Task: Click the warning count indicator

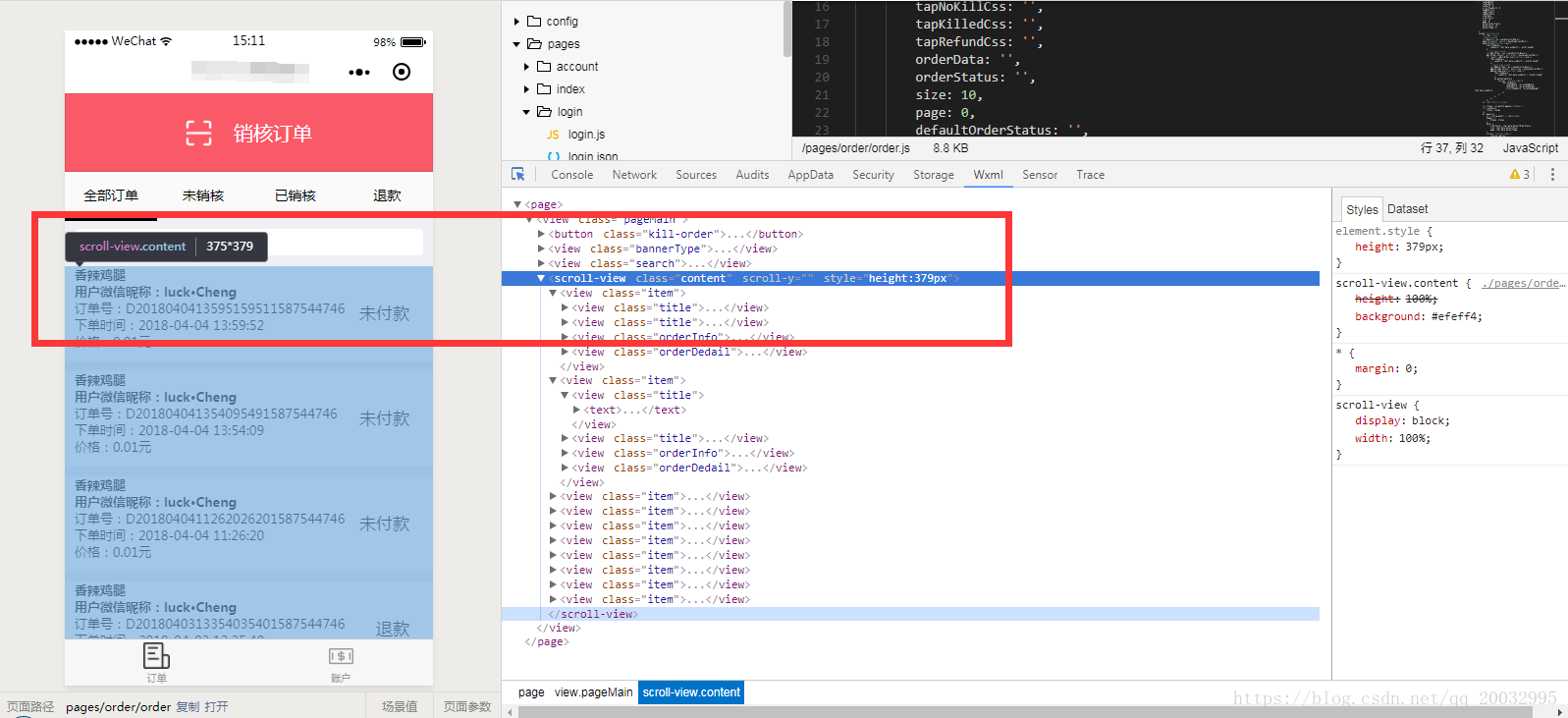Action: point(1520,175)
